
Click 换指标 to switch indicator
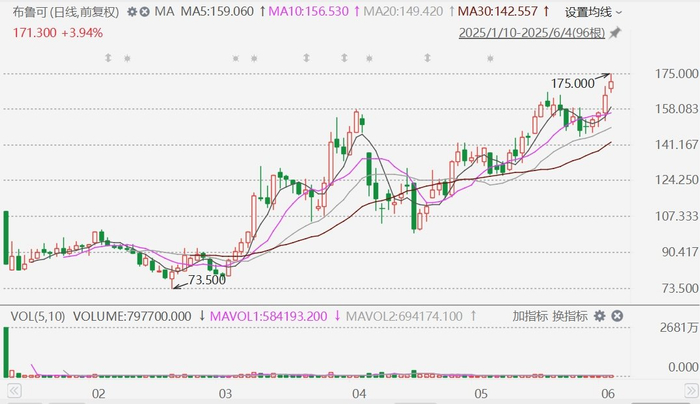click(570, 316)
